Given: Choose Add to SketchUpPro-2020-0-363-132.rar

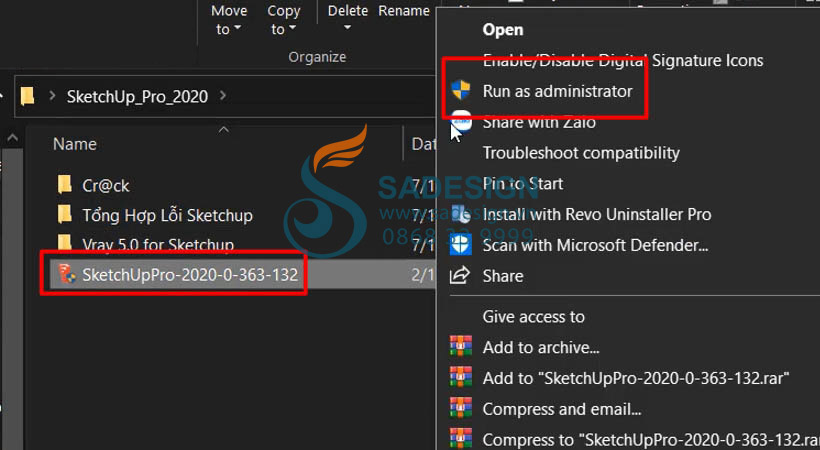Looking at the screenshot, I should (635, 378).
